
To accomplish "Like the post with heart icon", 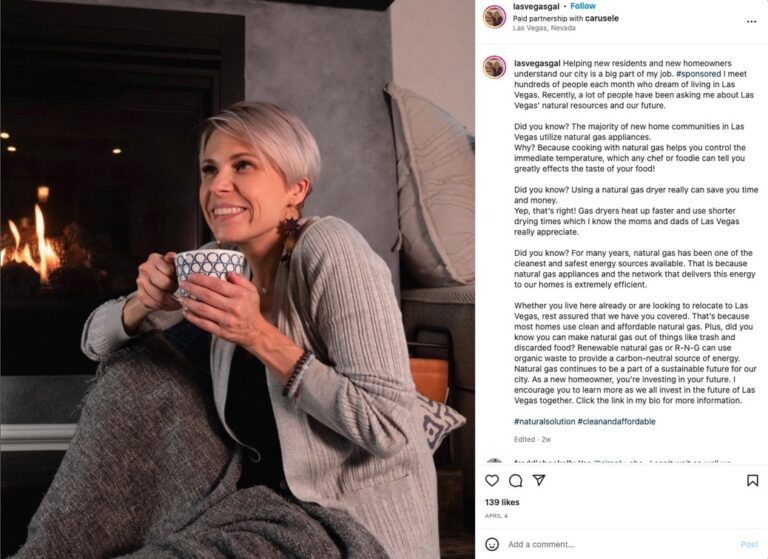I will (x=492, y=480).
